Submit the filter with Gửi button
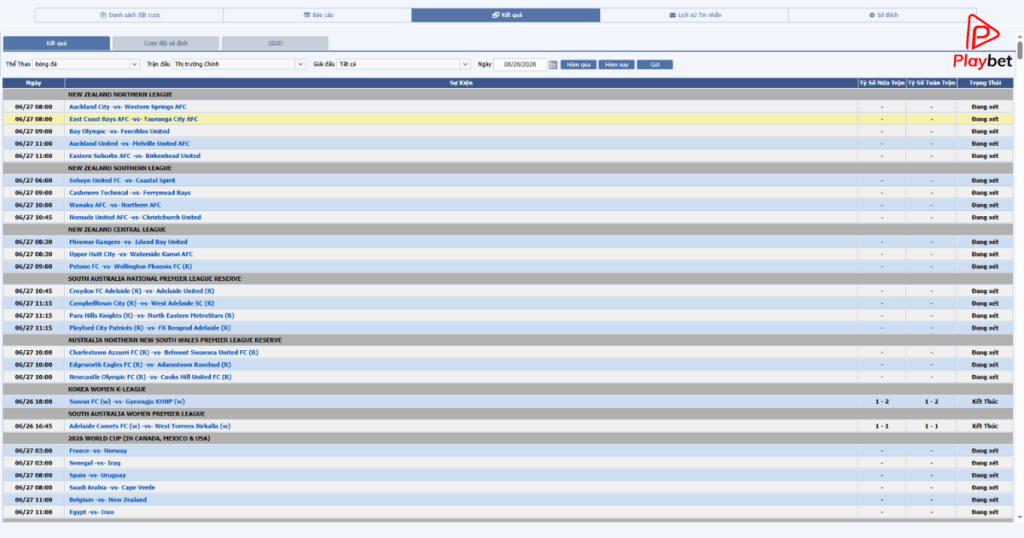This screenshot has width=1024, height=538. point(654,65)
